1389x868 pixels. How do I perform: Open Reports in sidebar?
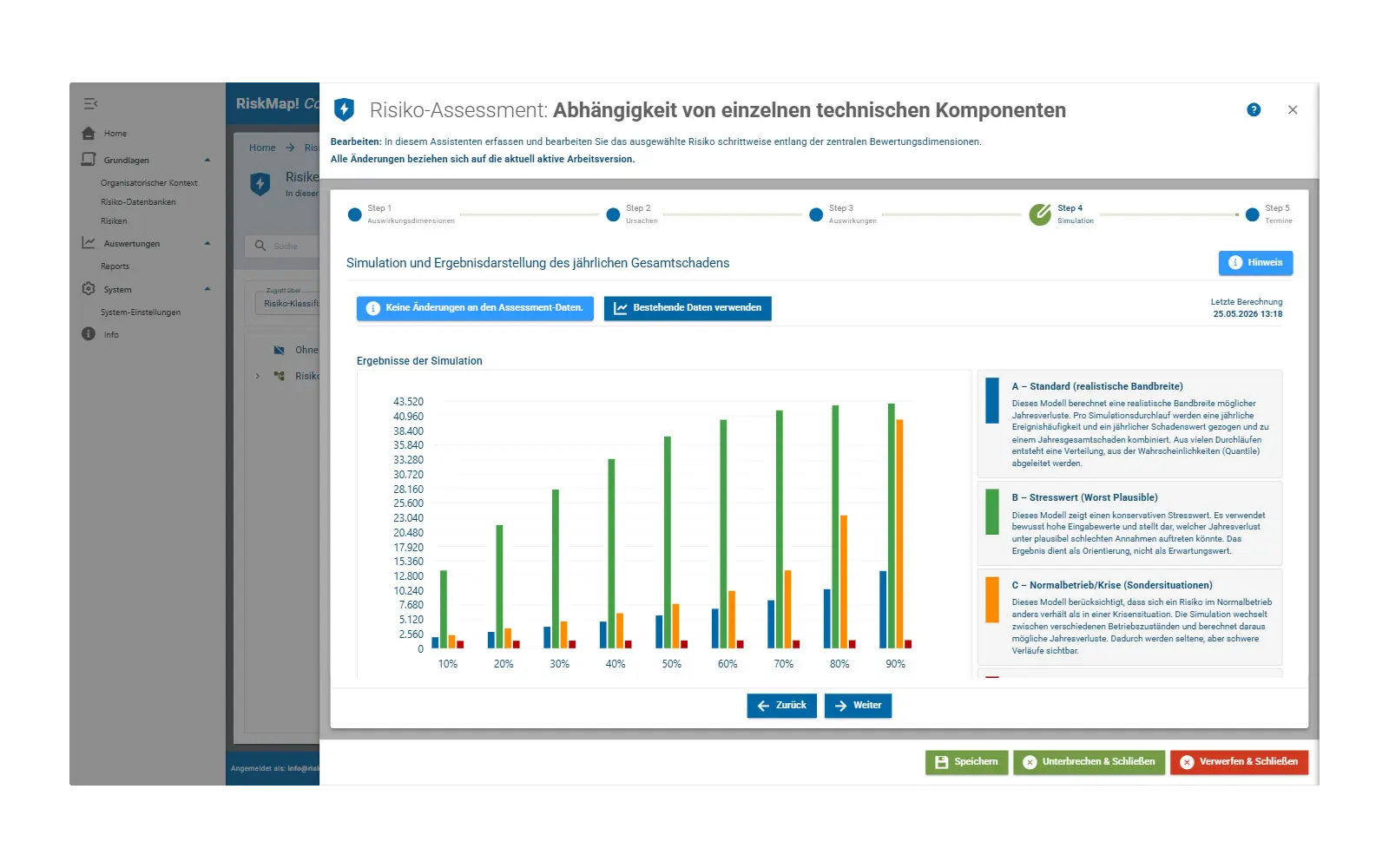tap(115, 266)
